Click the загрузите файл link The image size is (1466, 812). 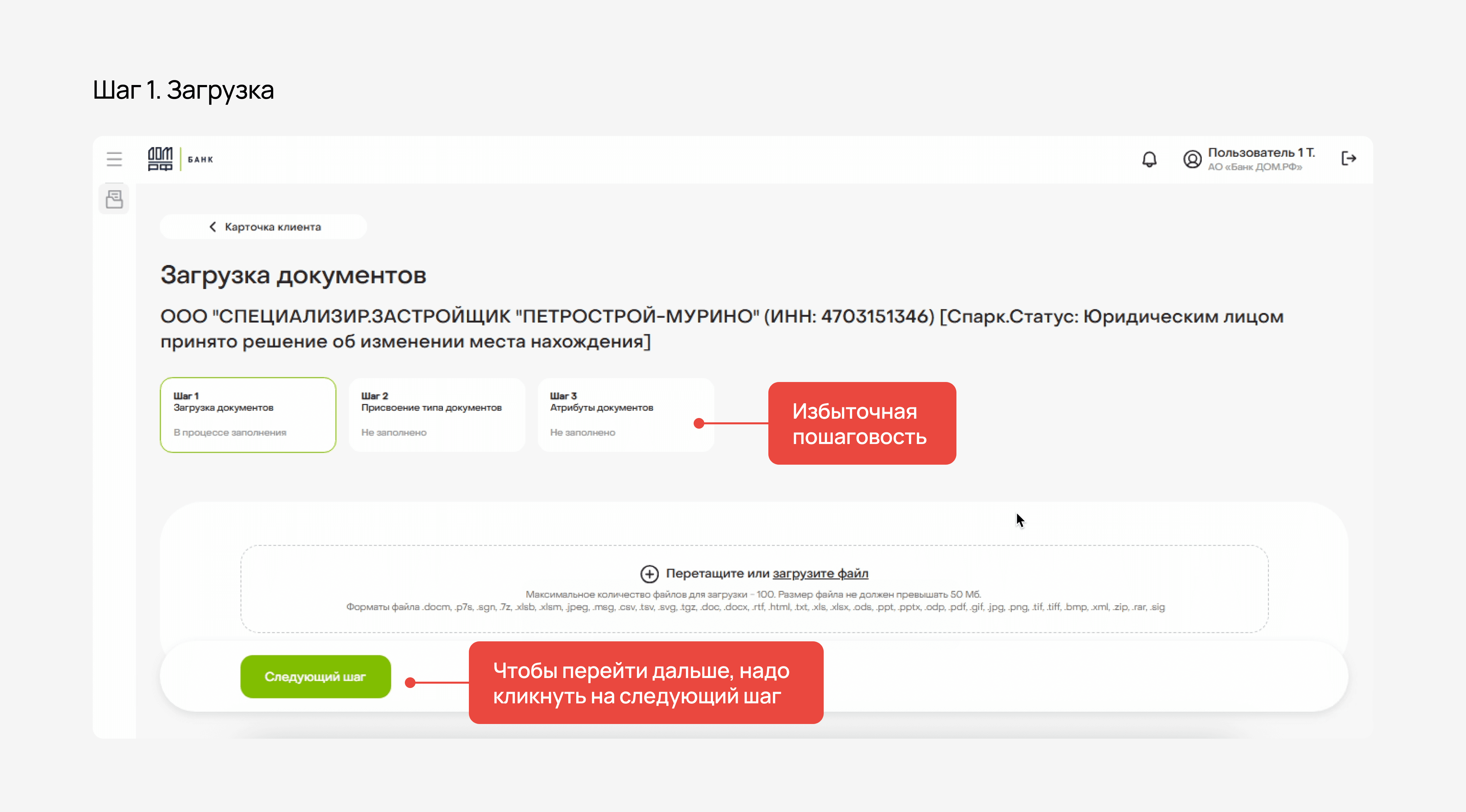(820, 574)
